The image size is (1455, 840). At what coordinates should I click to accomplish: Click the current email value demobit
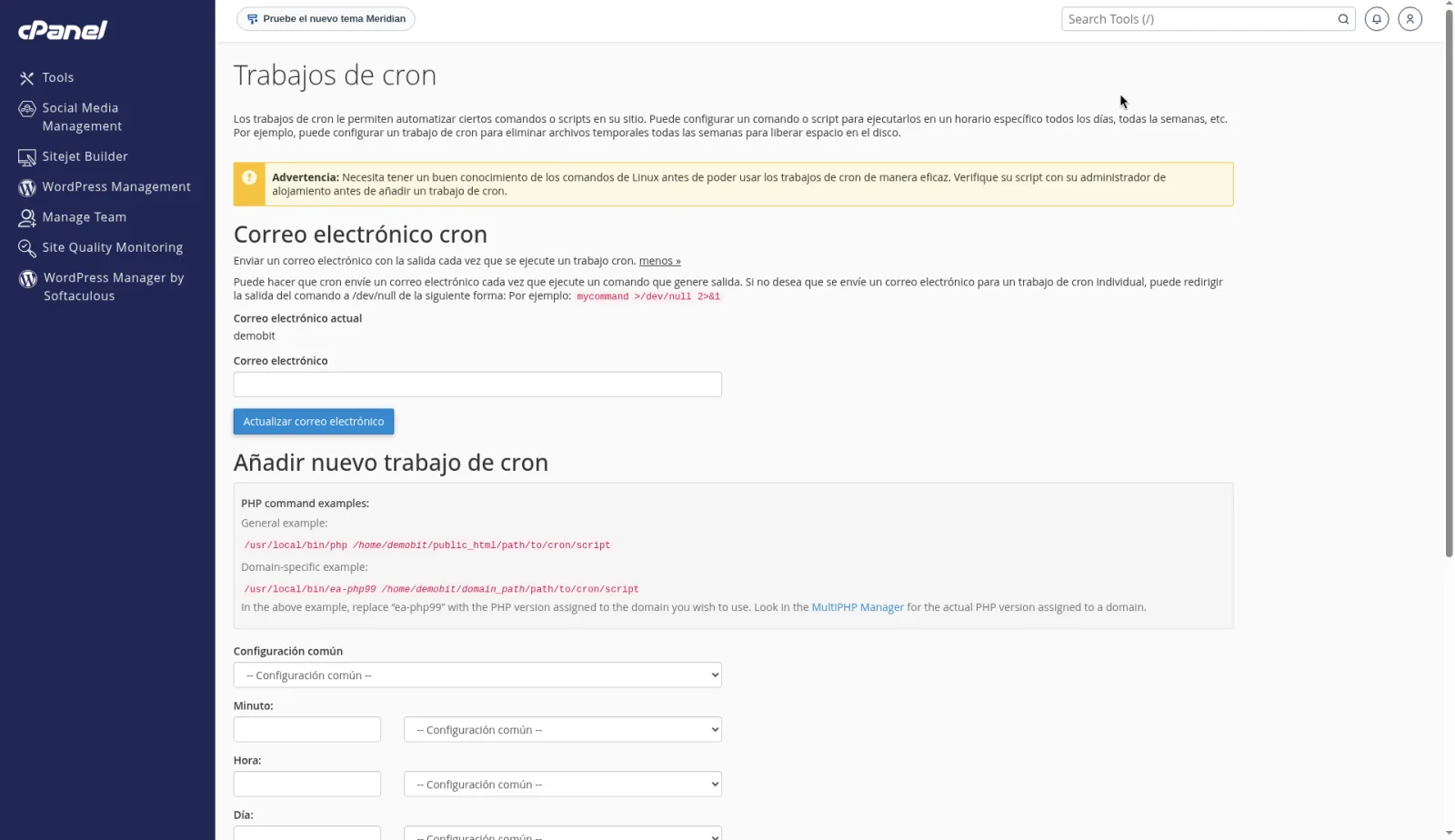point(255,336)
